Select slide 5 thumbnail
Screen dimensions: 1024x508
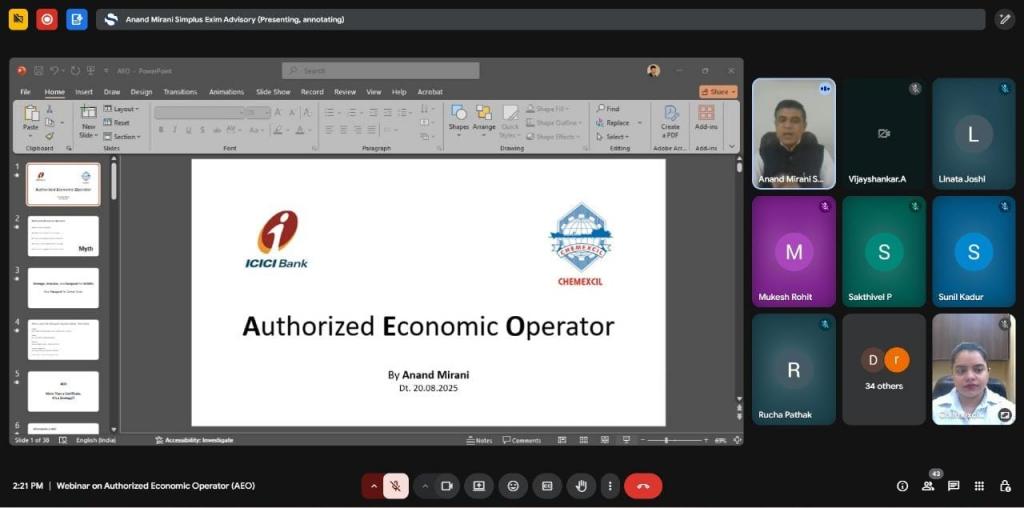point(63,391)
